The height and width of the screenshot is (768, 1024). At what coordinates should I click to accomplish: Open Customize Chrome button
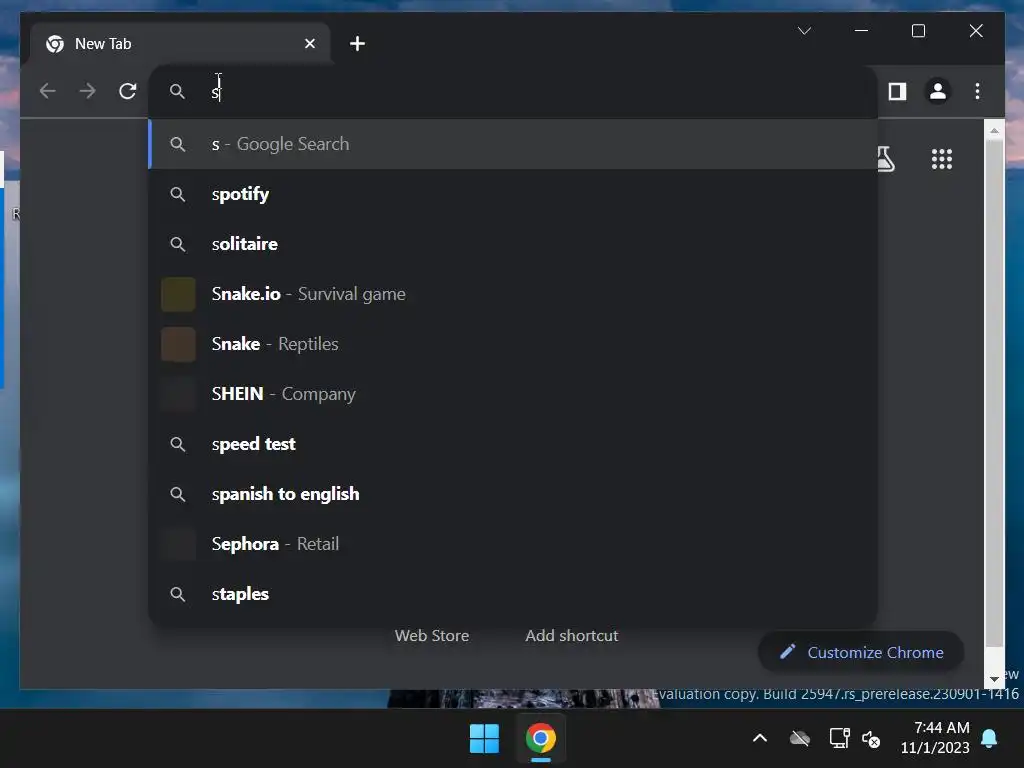[861, 652]
